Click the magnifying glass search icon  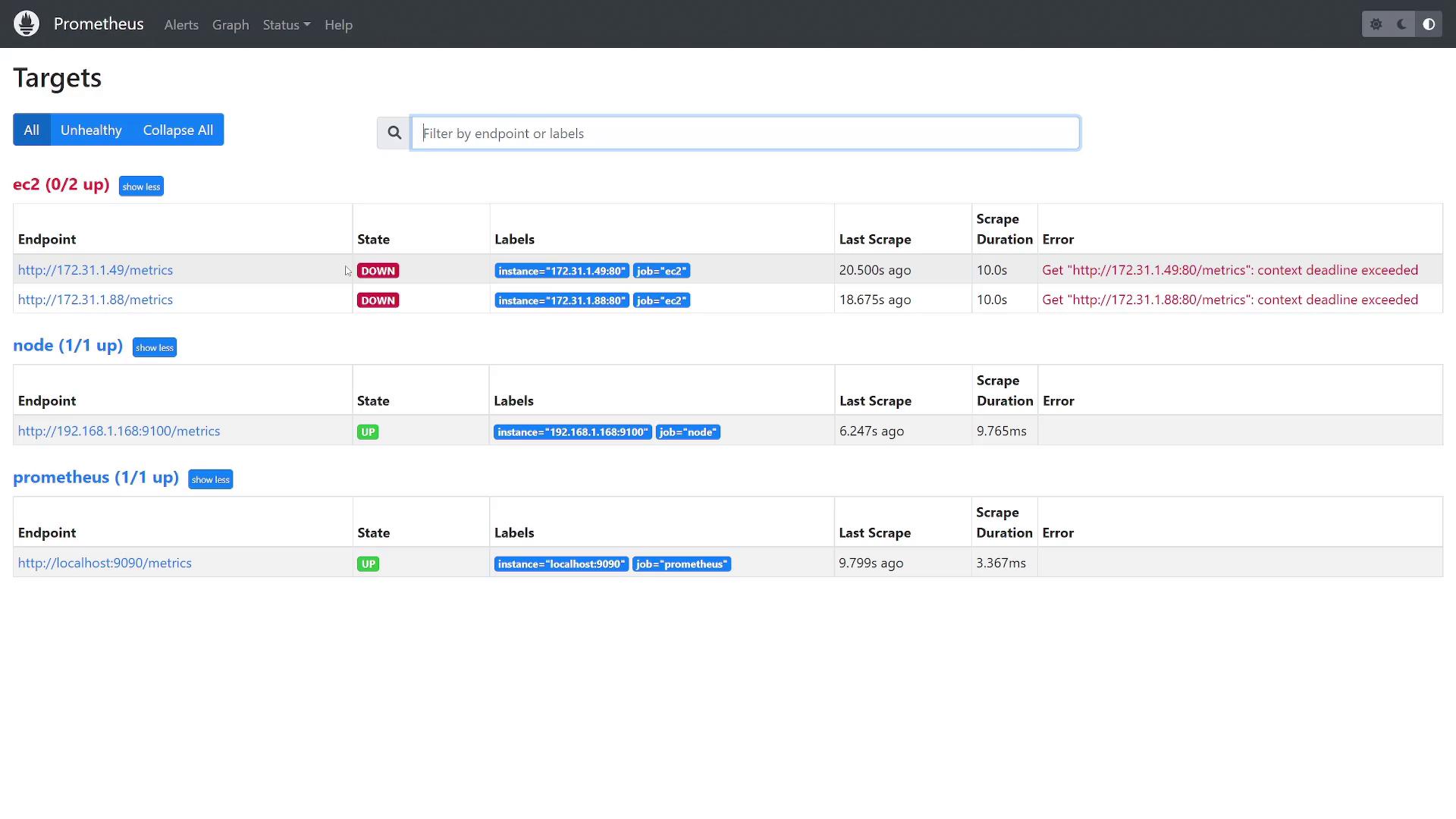394,133
